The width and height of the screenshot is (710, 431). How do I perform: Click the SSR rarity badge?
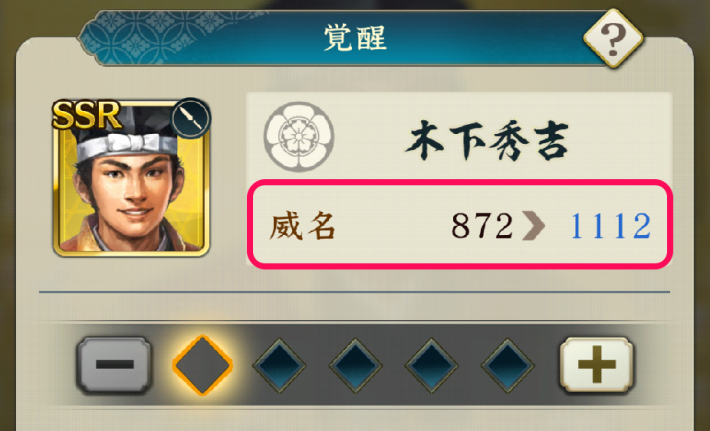(x=86, y=115)
